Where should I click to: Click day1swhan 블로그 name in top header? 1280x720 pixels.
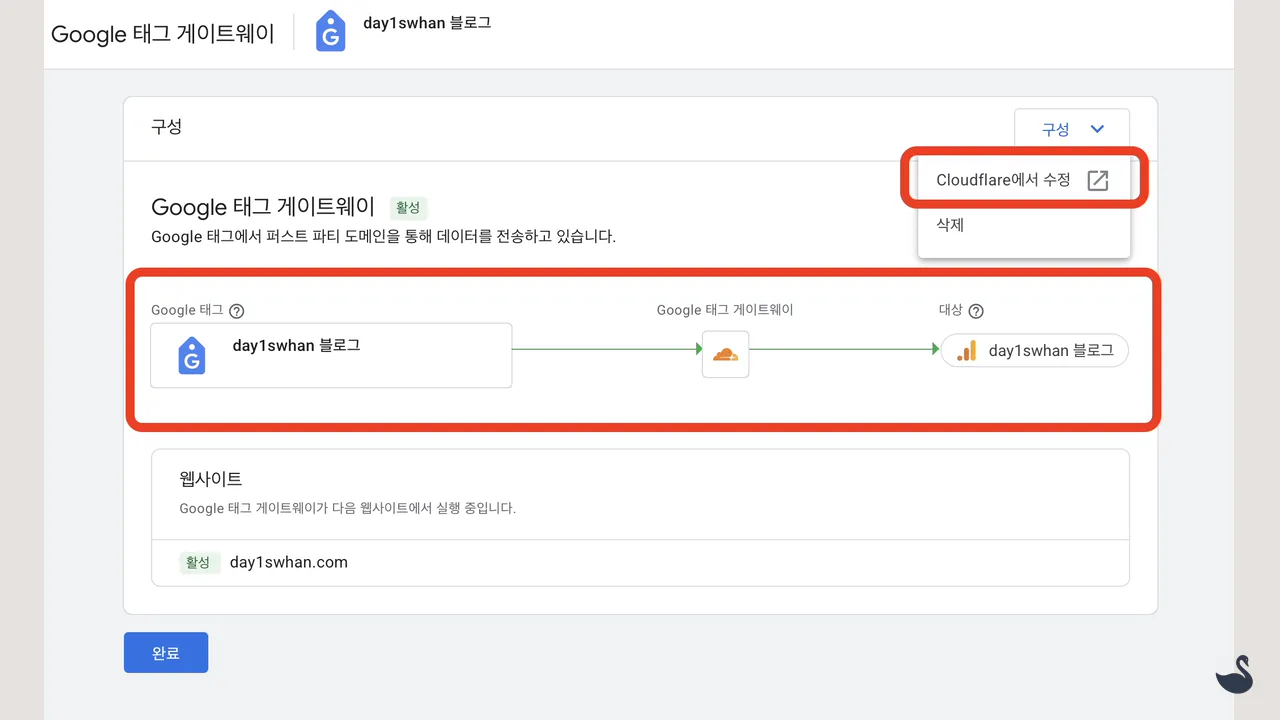(427, 22)
